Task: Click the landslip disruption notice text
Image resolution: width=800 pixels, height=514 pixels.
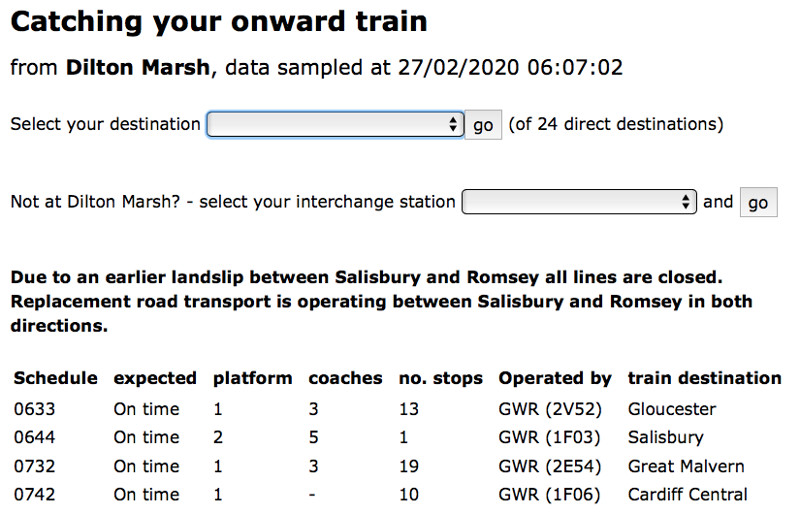Action: click(380, 301)
